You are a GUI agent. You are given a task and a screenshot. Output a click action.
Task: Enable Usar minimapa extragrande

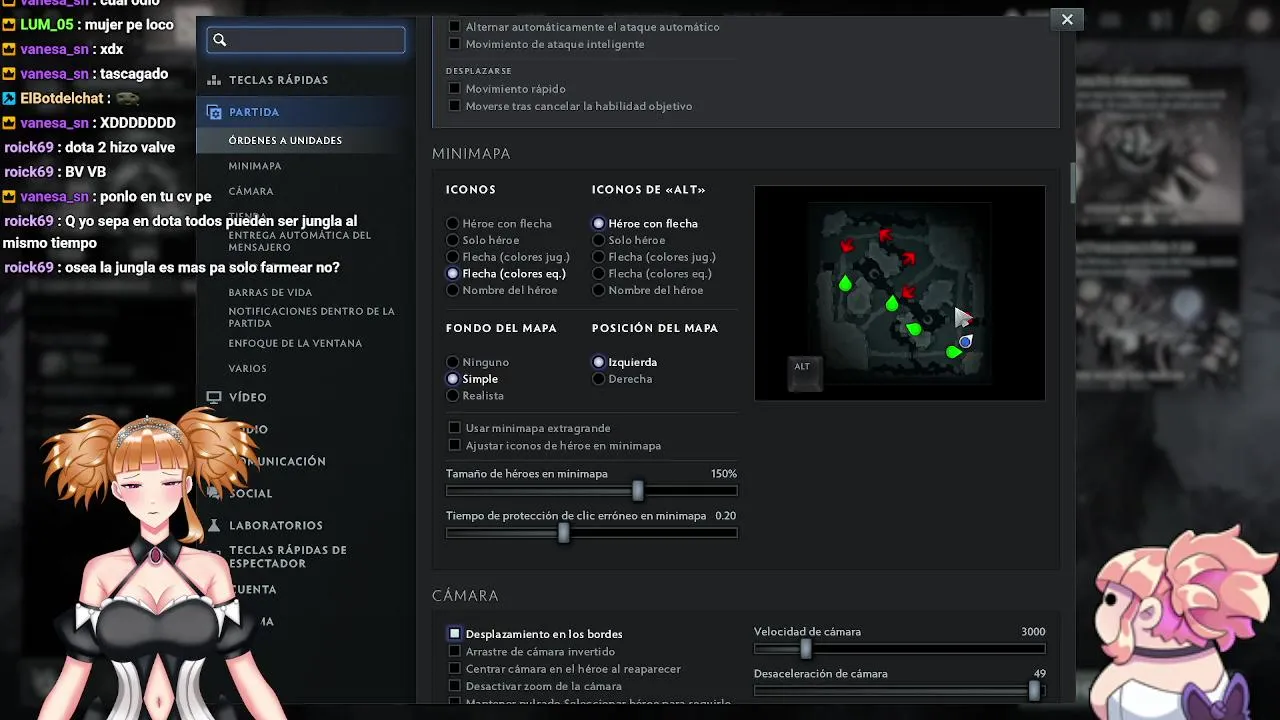pyautogui.click(x=455, y=428)
